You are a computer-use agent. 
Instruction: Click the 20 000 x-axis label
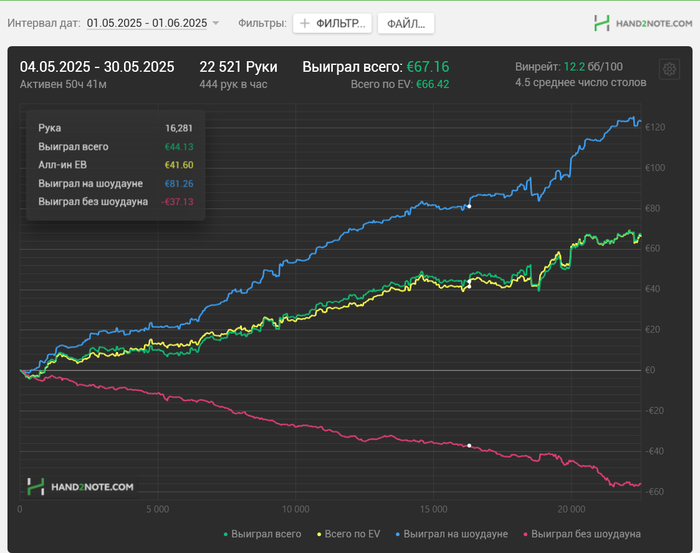pyautogui.click(x=571, y=509)
